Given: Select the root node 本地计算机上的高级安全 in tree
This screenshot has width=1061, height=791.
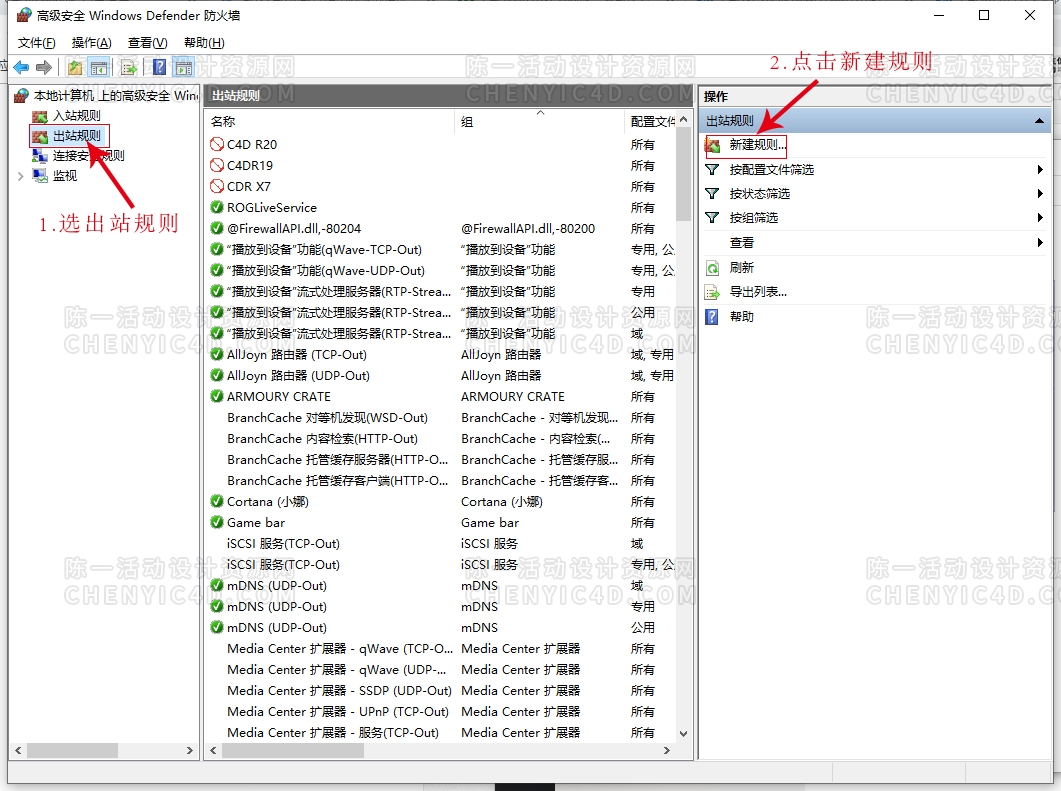Looking at the screenshot, I should point(115,95).
